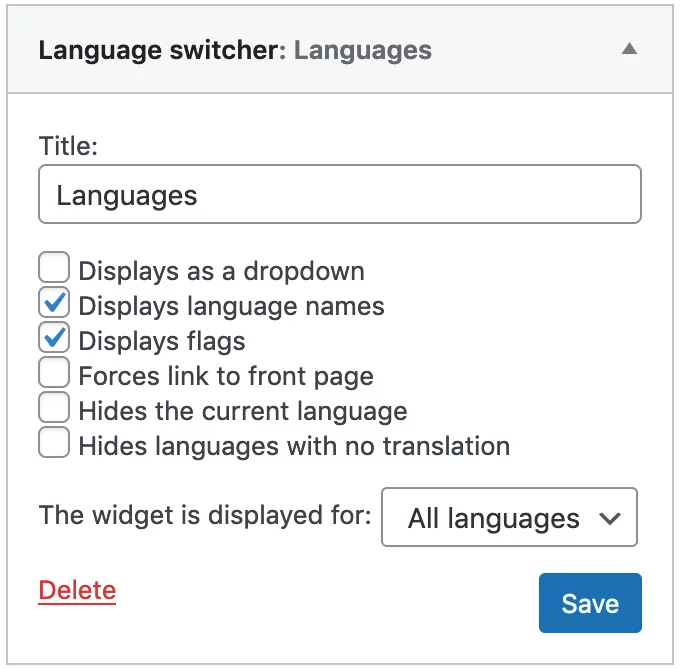Click the Forces link to front page label text
The width and height of the screenshot is (680, 668).
tap(226, 377)
